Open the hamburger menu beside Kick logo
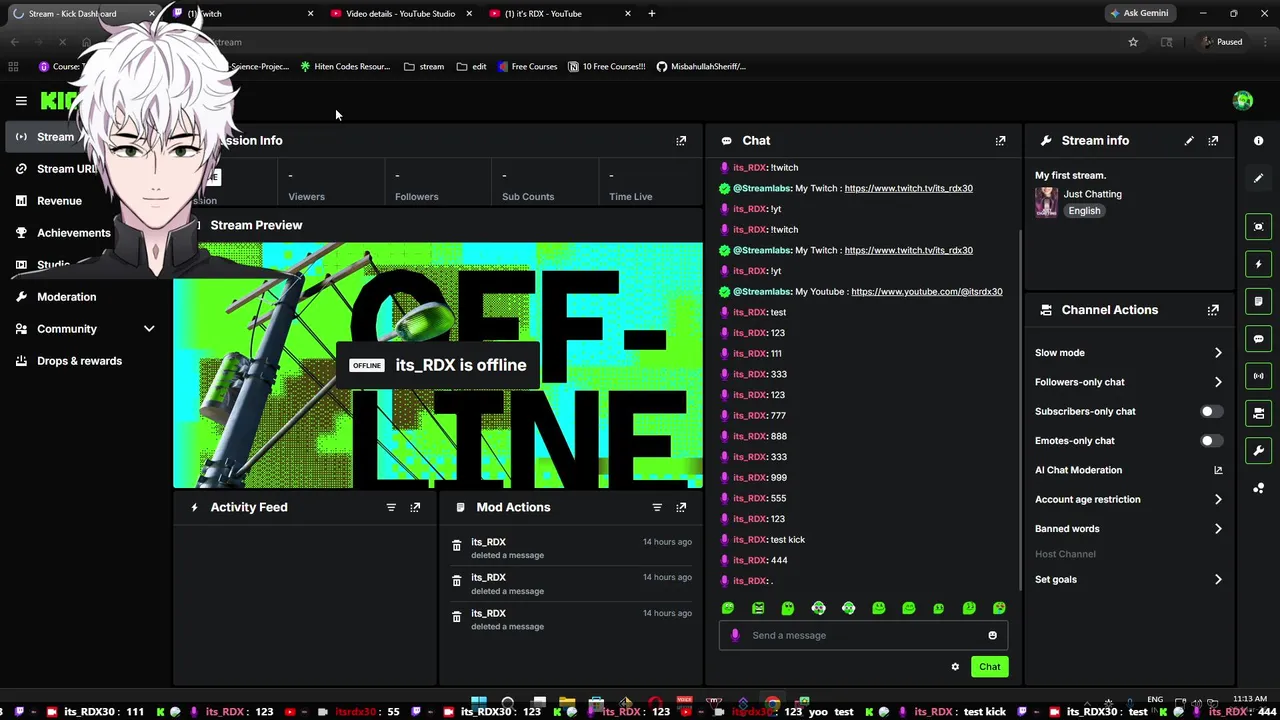 21,101
